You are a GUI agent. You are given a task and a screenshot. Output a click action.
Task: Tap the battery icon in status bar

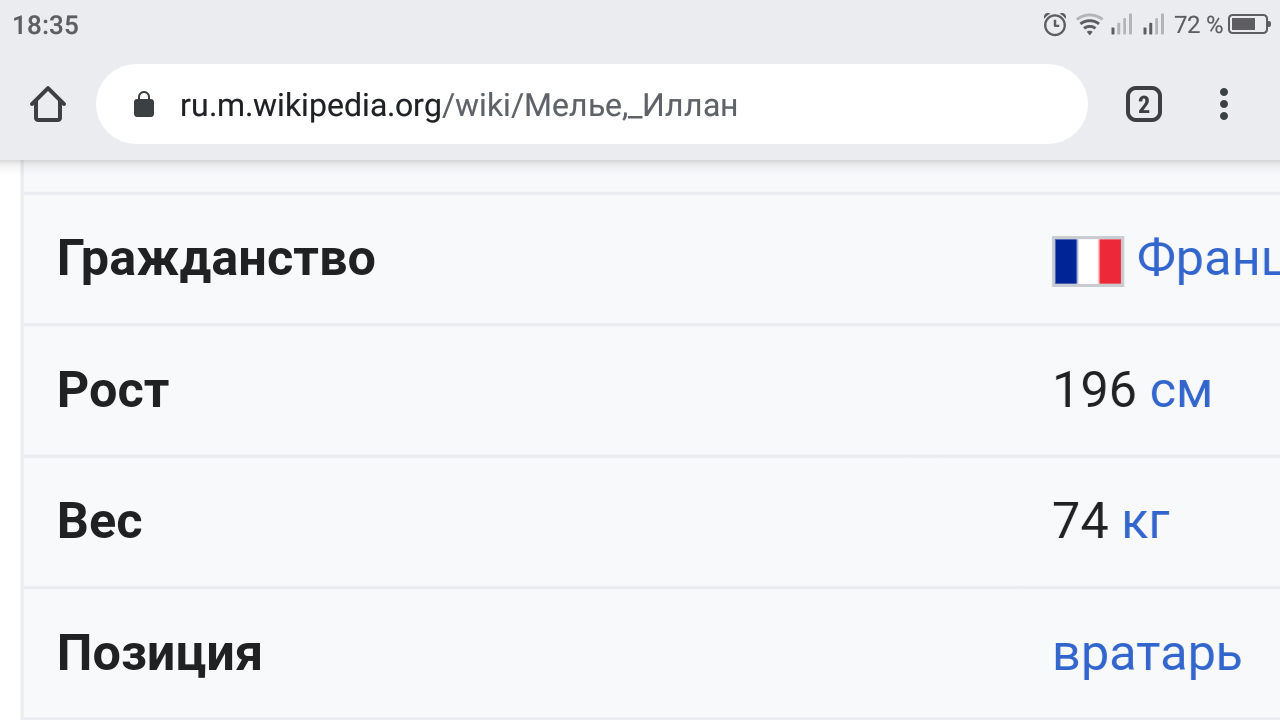(1249, 25)
